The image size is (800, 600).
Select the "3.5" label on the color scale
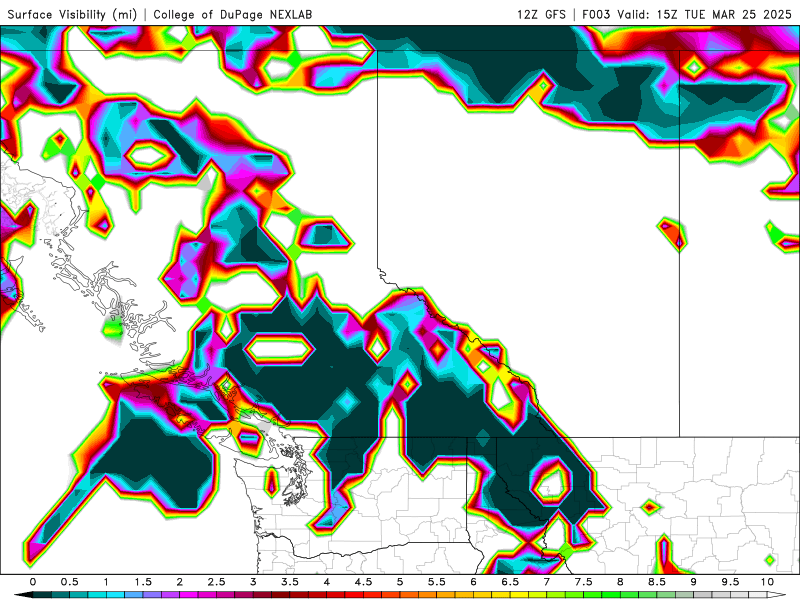[x=290, y=582]
